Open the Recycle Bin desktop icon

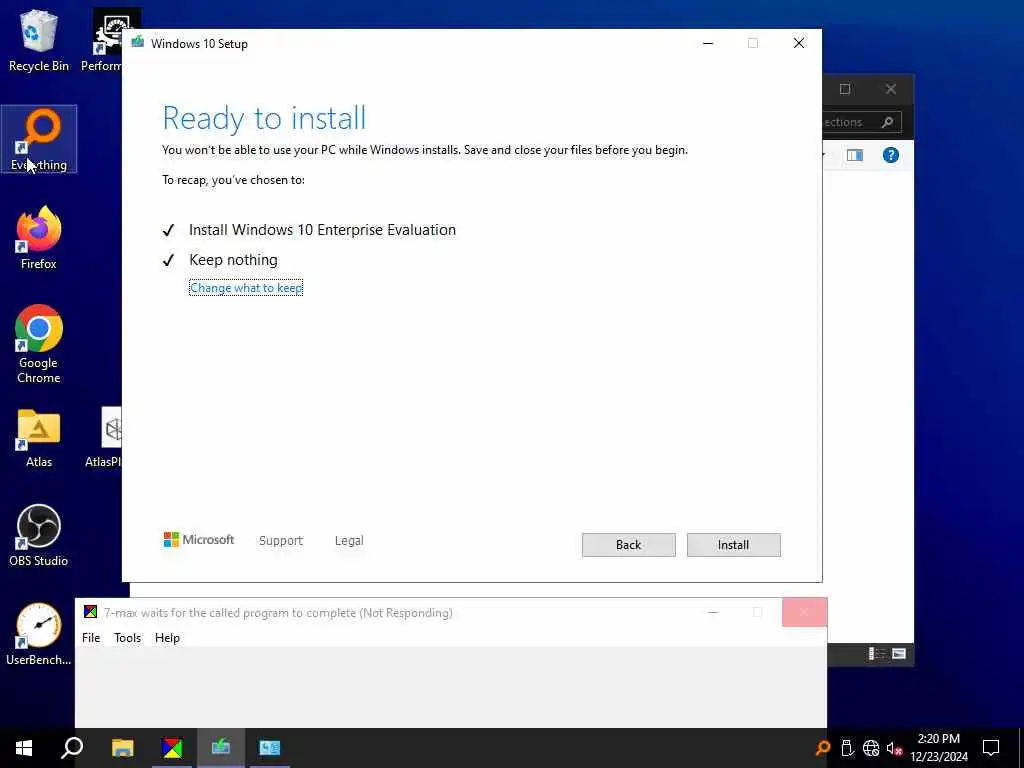[39, 40]
